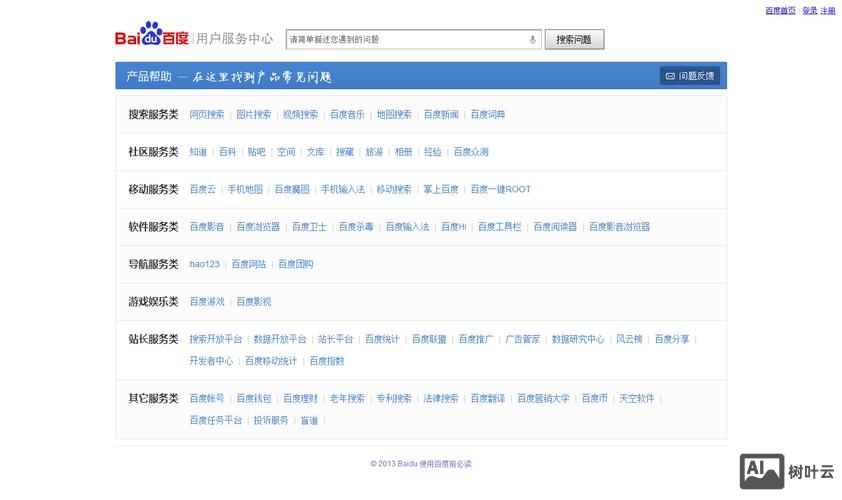Open 百度影音 software link
This screenshot has width=842, height=500.
pyautogui.click(x=207, y=227)
